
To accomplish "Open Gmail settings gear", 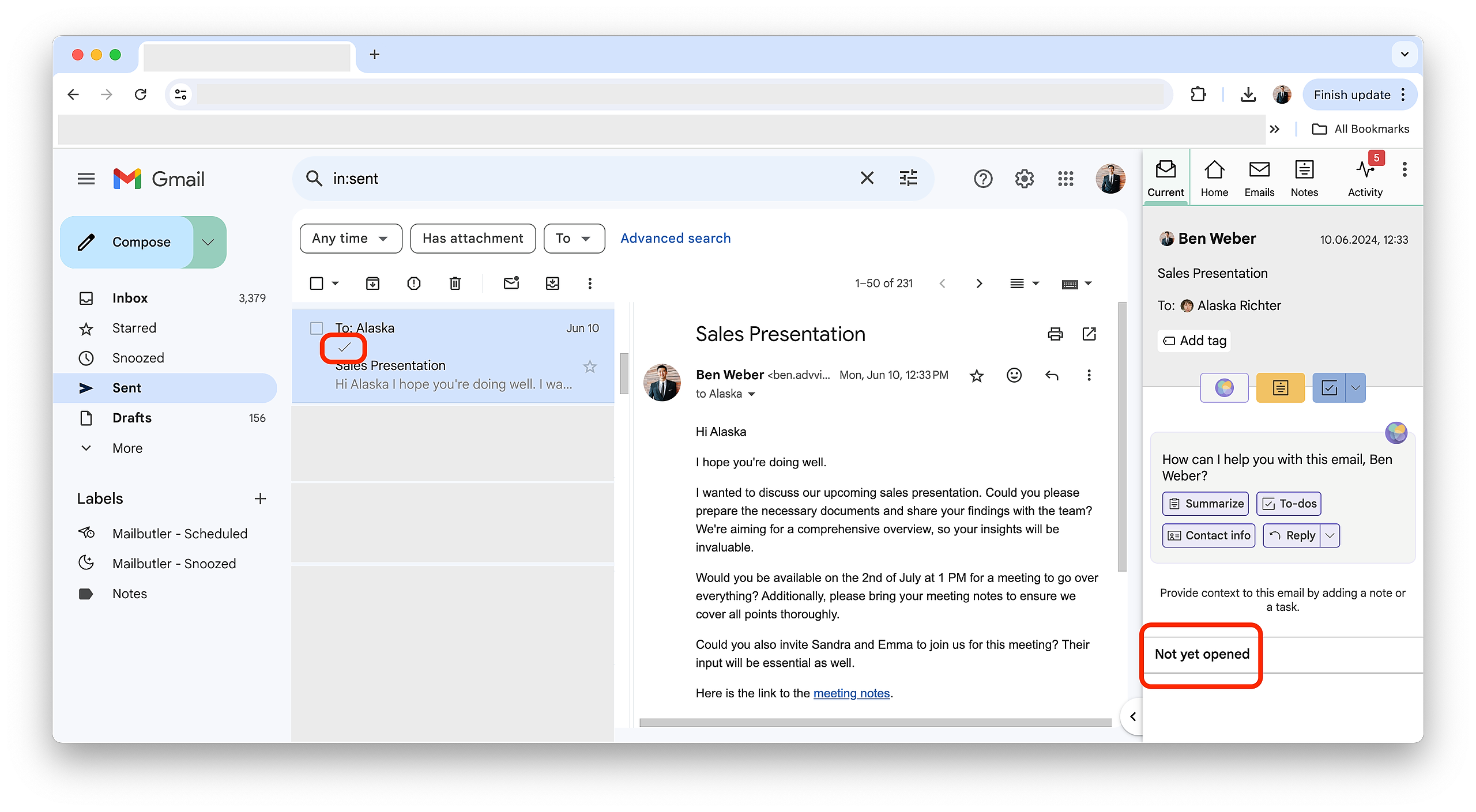I will (1024, 179).
